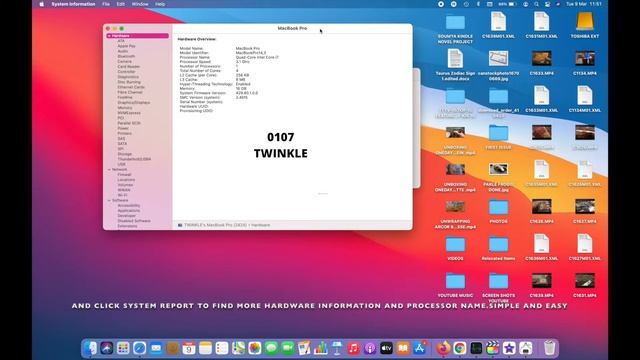Open Calendar app in the dock
640x360 pixels.
pos(189,348)
